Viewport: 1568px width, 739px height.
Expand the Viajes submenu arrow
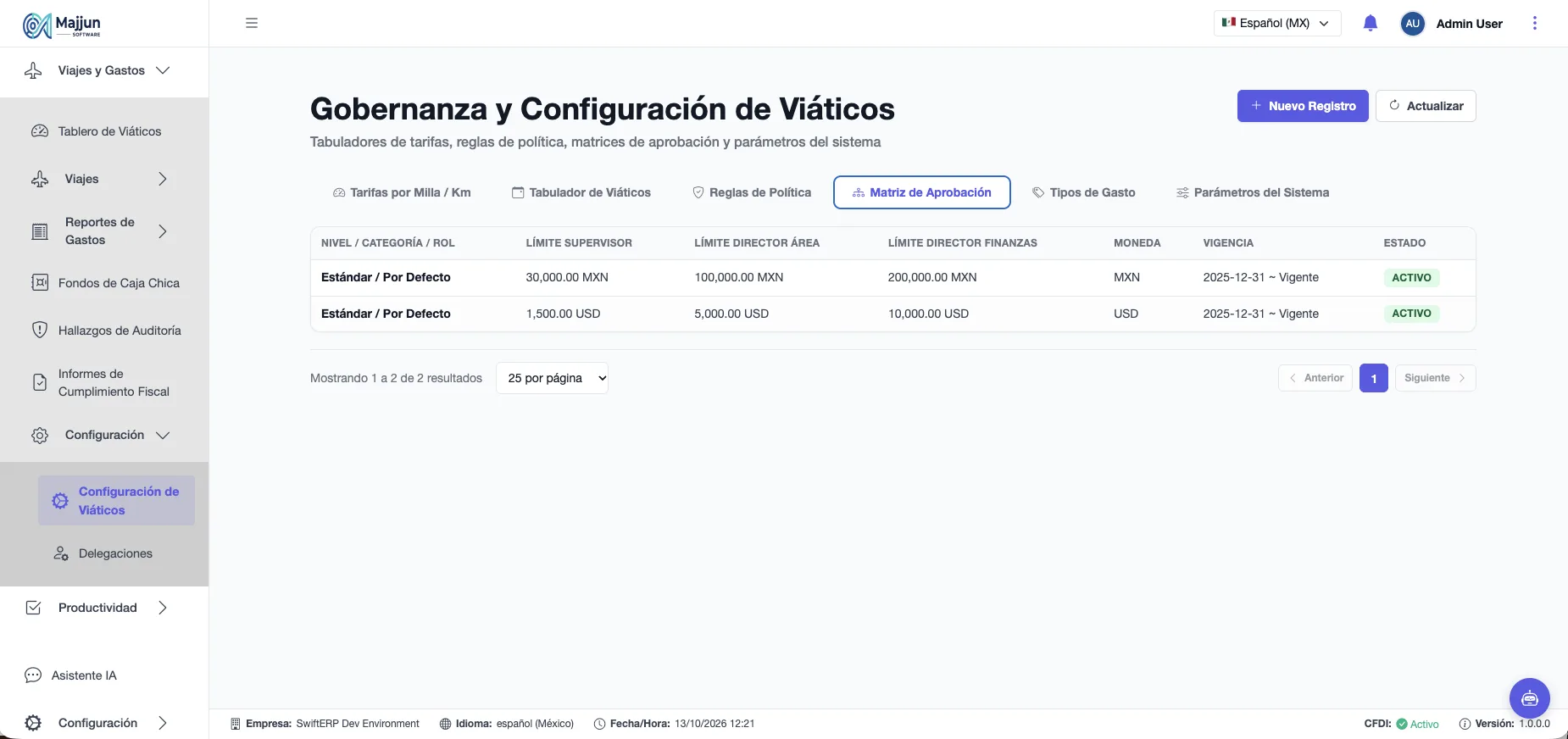point(163,179)
